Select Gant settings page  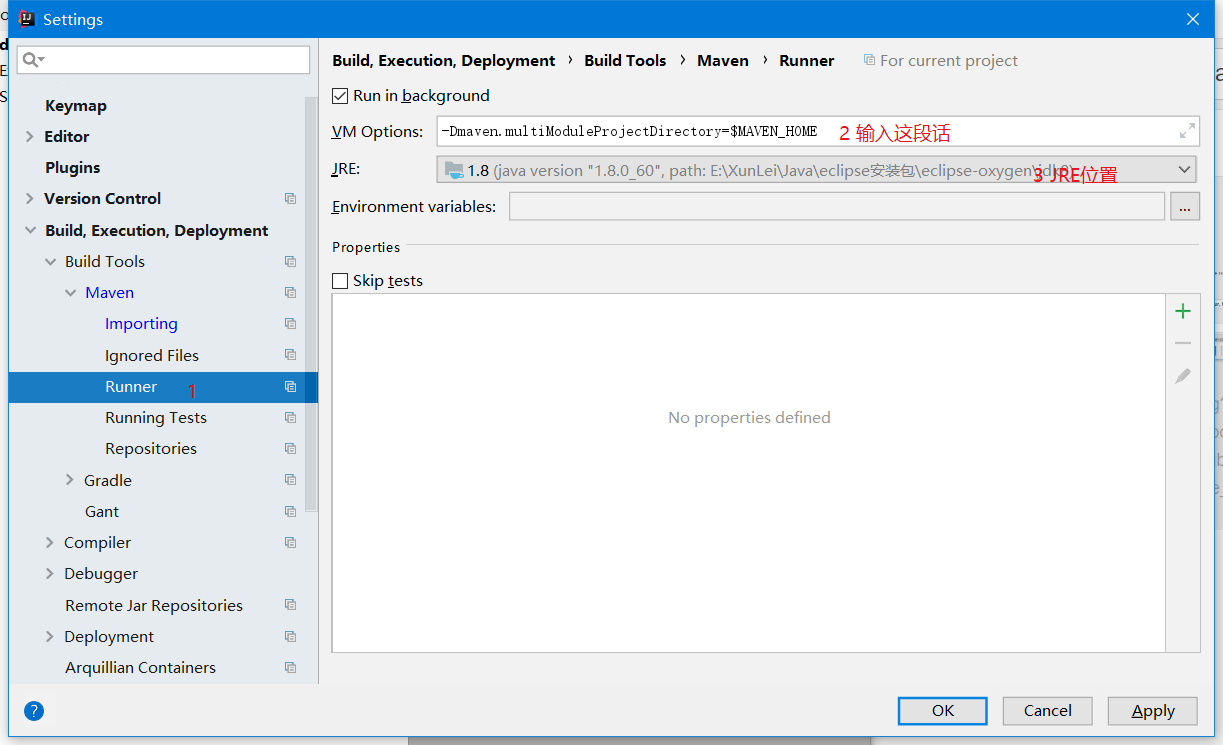pos(102,512)
